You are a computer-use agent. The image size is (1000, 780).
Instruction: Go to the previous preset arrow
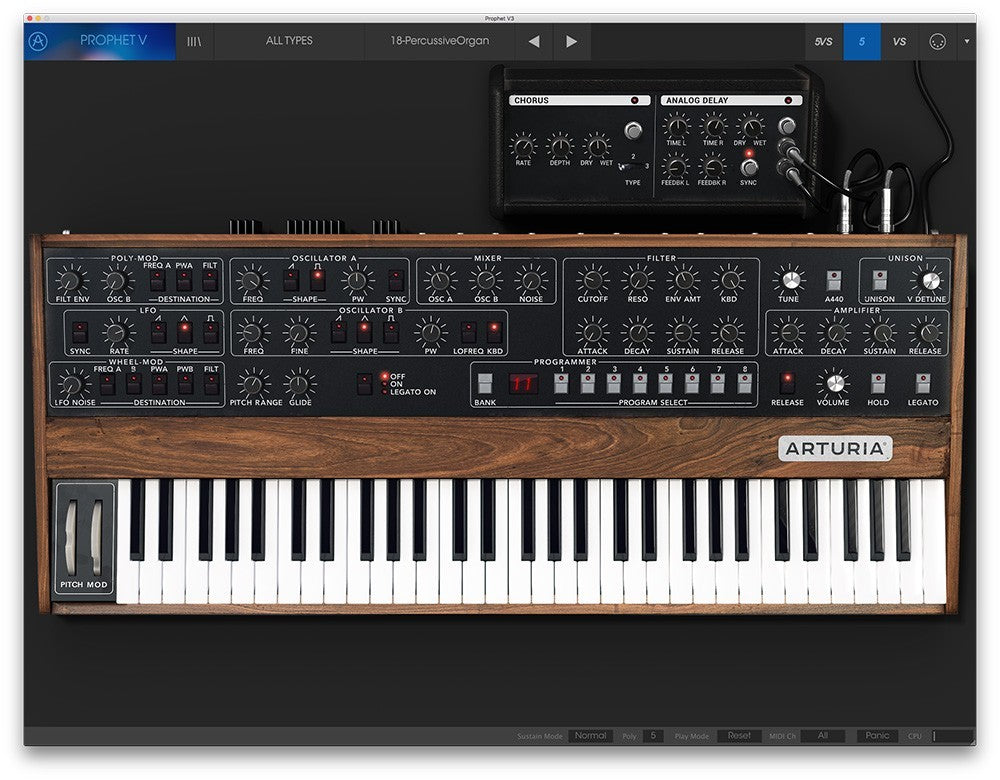tap(534, 41)
